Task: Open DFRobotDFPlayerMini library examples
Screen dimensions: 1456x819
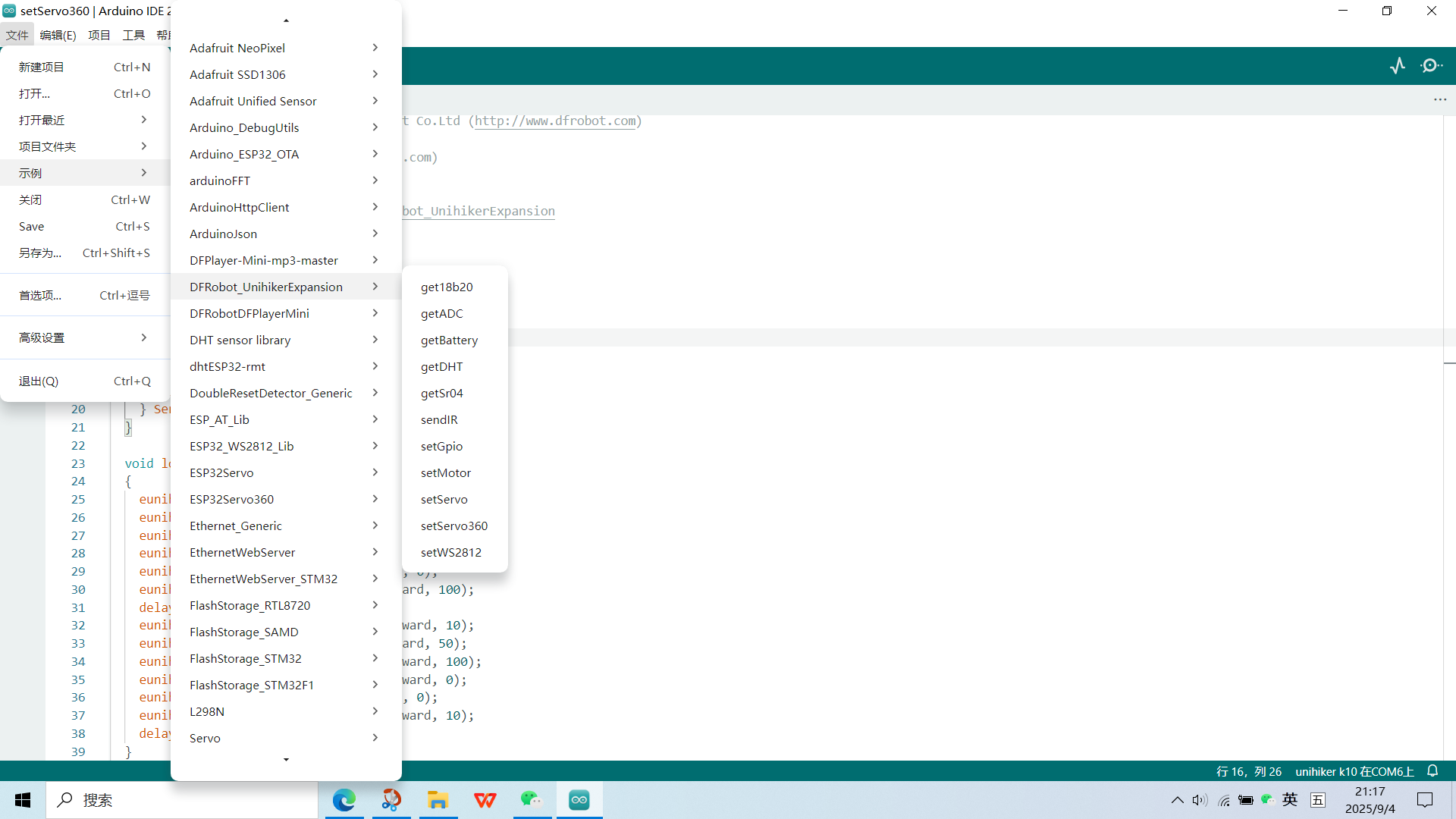Action: 286,313
